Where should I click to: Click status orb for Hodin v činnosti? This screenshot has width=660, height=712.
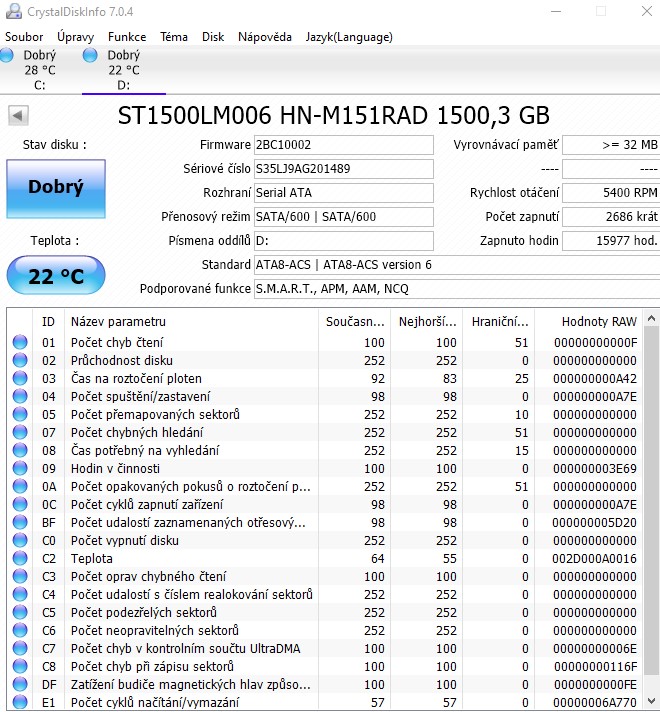click(20, 469)
